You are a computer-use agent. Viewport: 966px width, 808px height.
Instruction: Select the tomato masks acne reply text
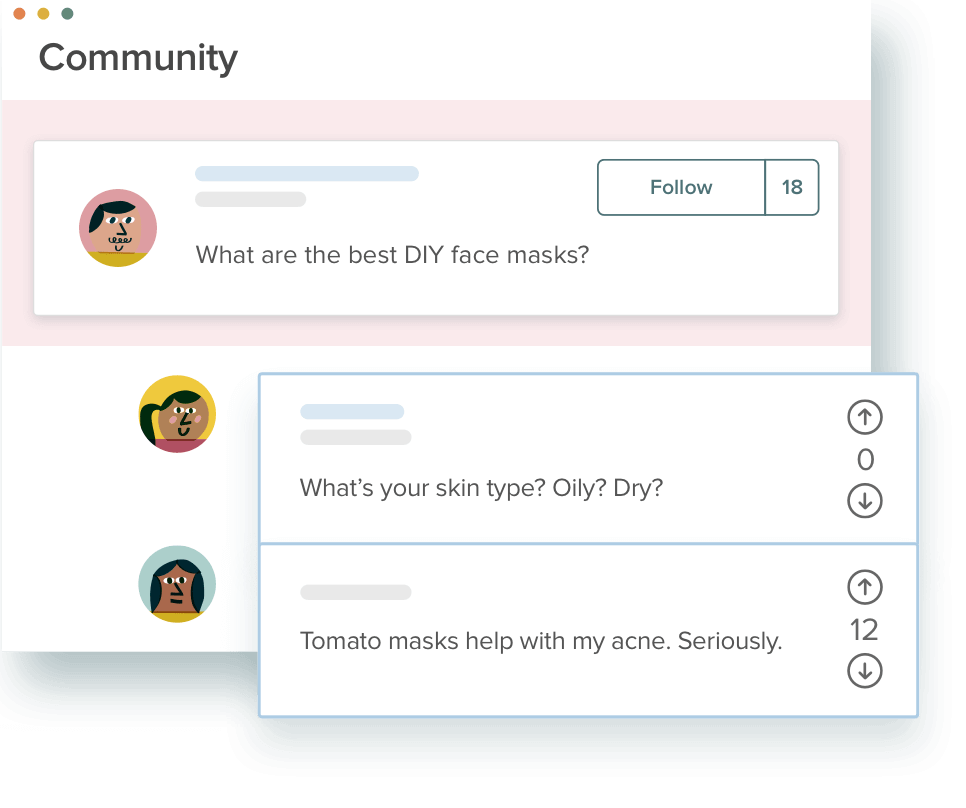pos(541,641)
